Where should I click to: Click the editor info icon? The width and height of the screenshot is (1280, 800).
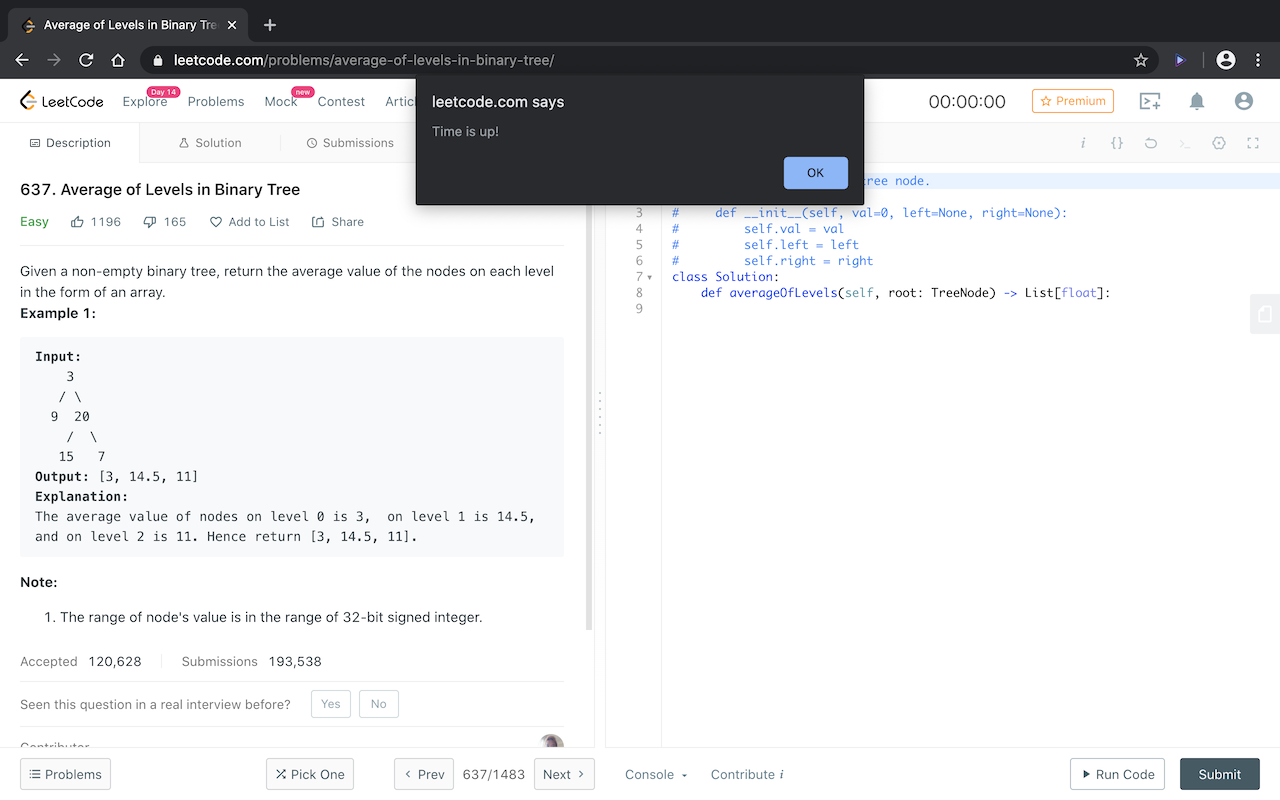pos(1083,143)
